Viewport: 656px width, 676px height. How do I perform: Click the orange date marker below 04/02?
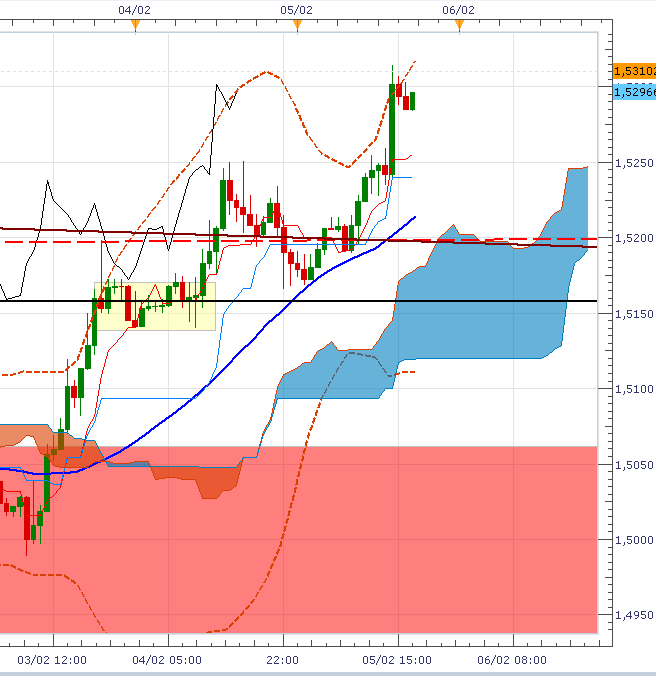coord(135,25)
